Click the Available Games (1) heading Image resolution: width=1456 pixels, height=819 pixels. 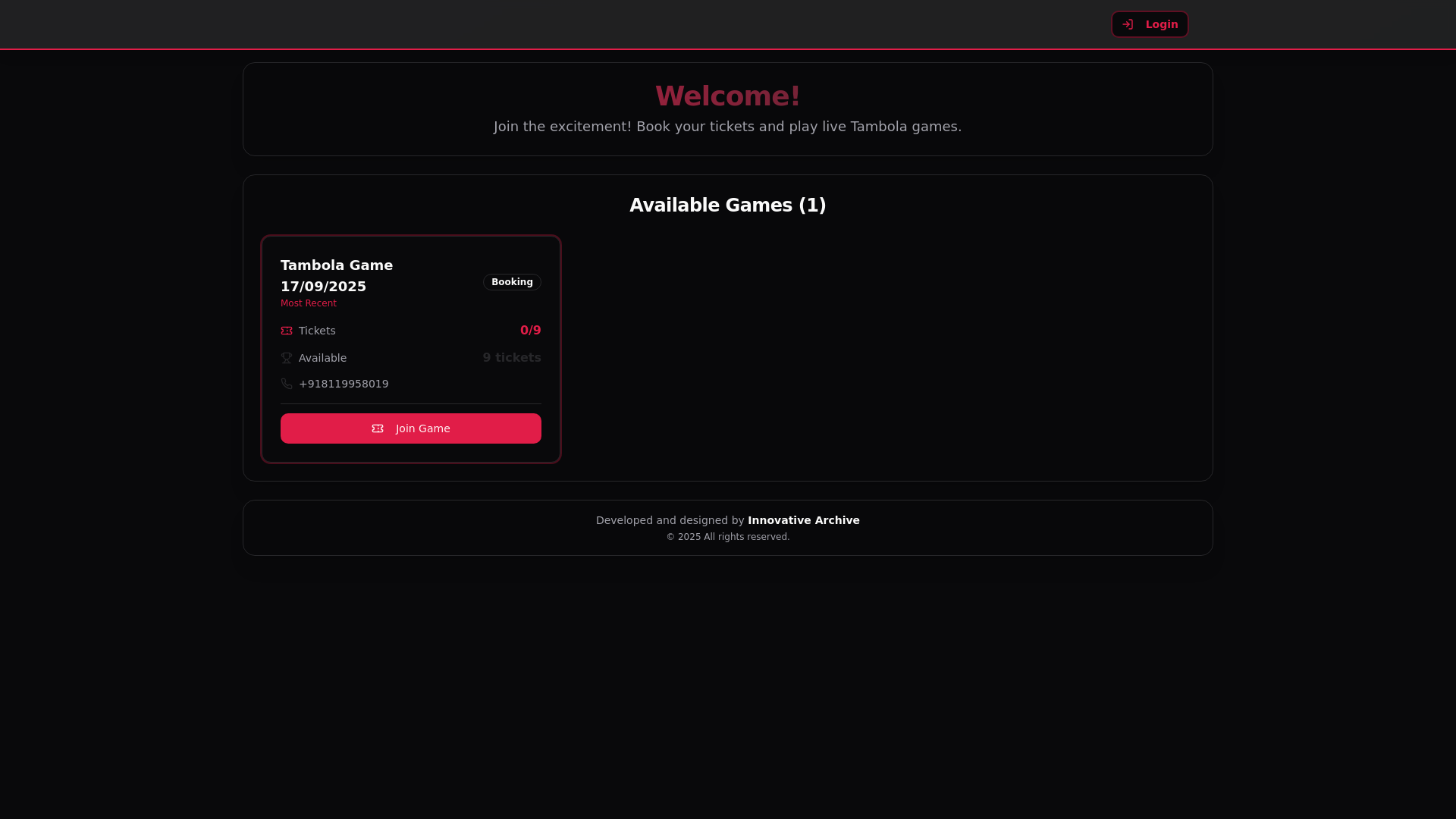click(x=728, y=206)
